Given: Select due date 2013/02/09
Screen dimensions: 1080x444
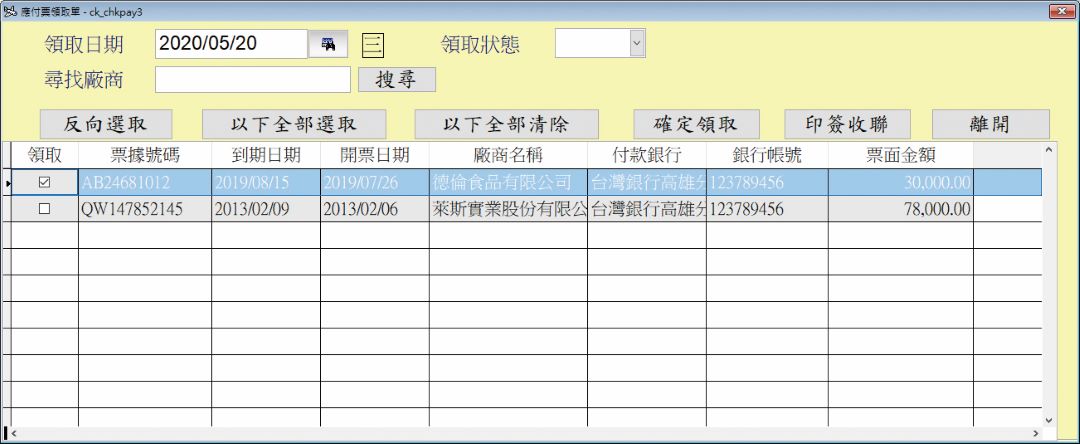Looking at the screenshot, I should pyautogui.click(x=266, y=209).
